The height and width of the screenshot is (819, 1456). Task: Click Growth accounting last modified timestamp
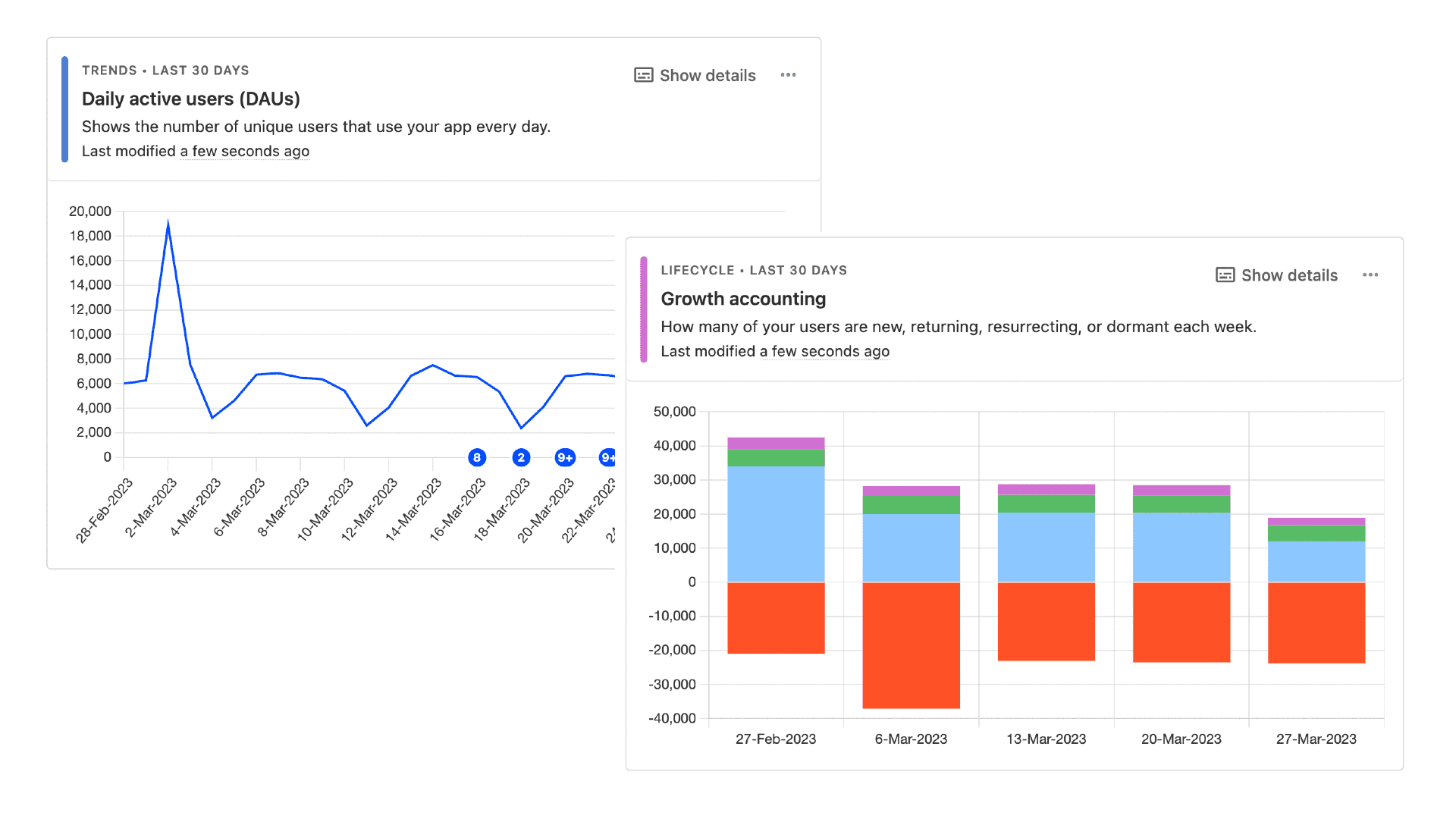824,351
